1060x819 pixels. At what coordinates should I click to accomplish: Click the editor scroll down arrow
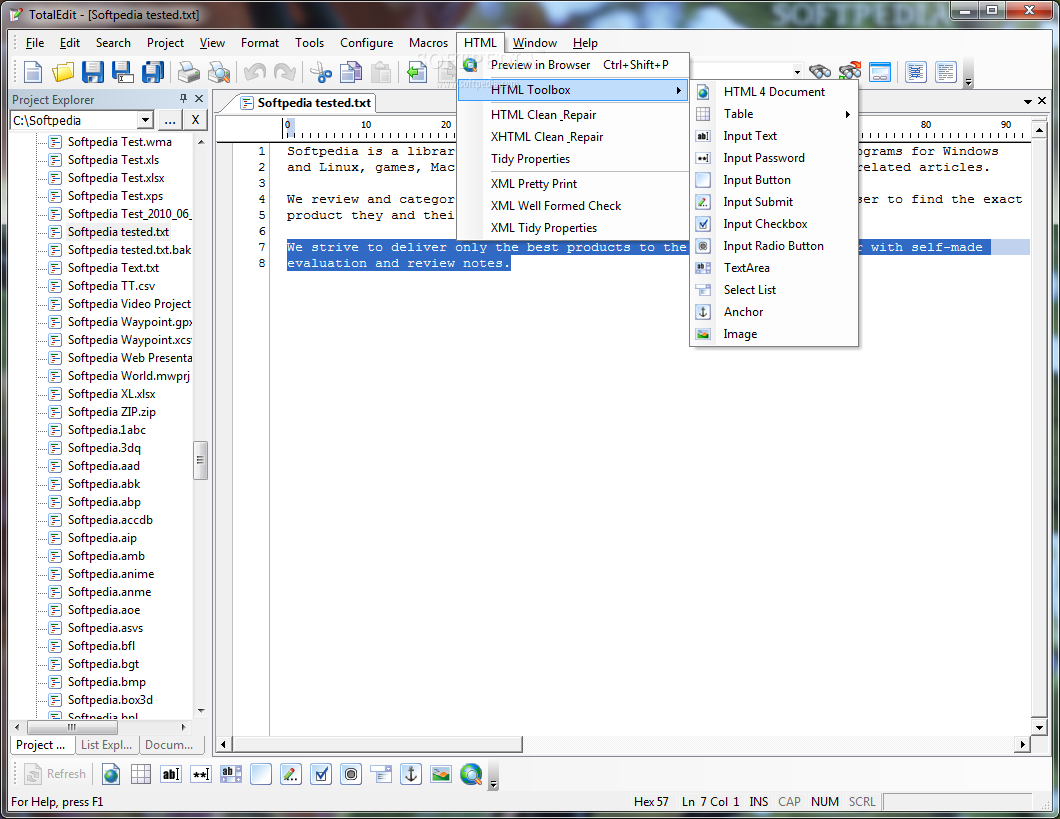pos(1040,727)
